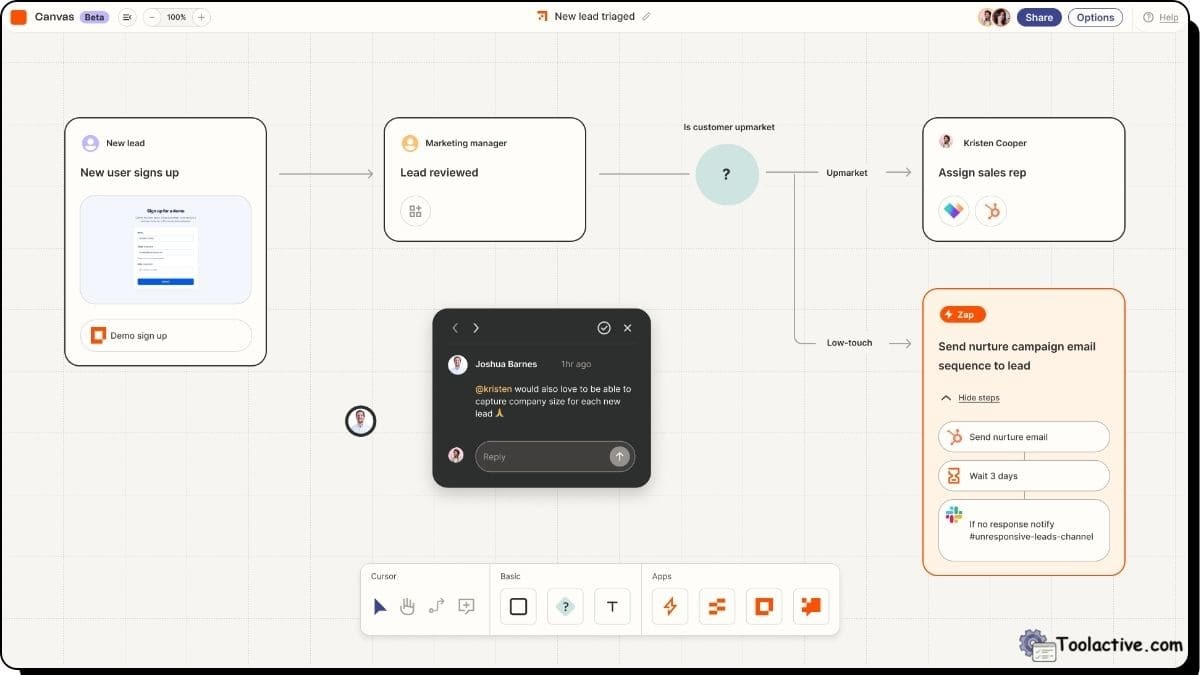This screenshot has width=1200, height=675.
Task: Open the Options menu
Action: click(1095, 17)
